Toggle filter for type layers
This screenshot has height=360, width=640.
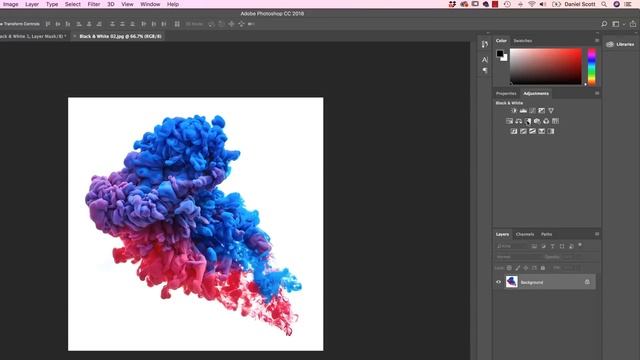[553, 246]
